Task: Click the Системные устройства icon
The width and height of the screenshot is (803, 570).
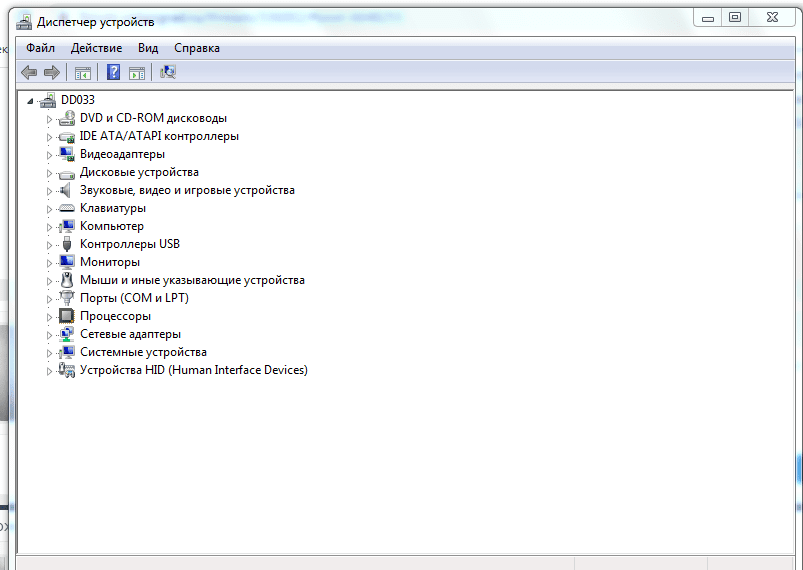Action: [x=67, y=352]
